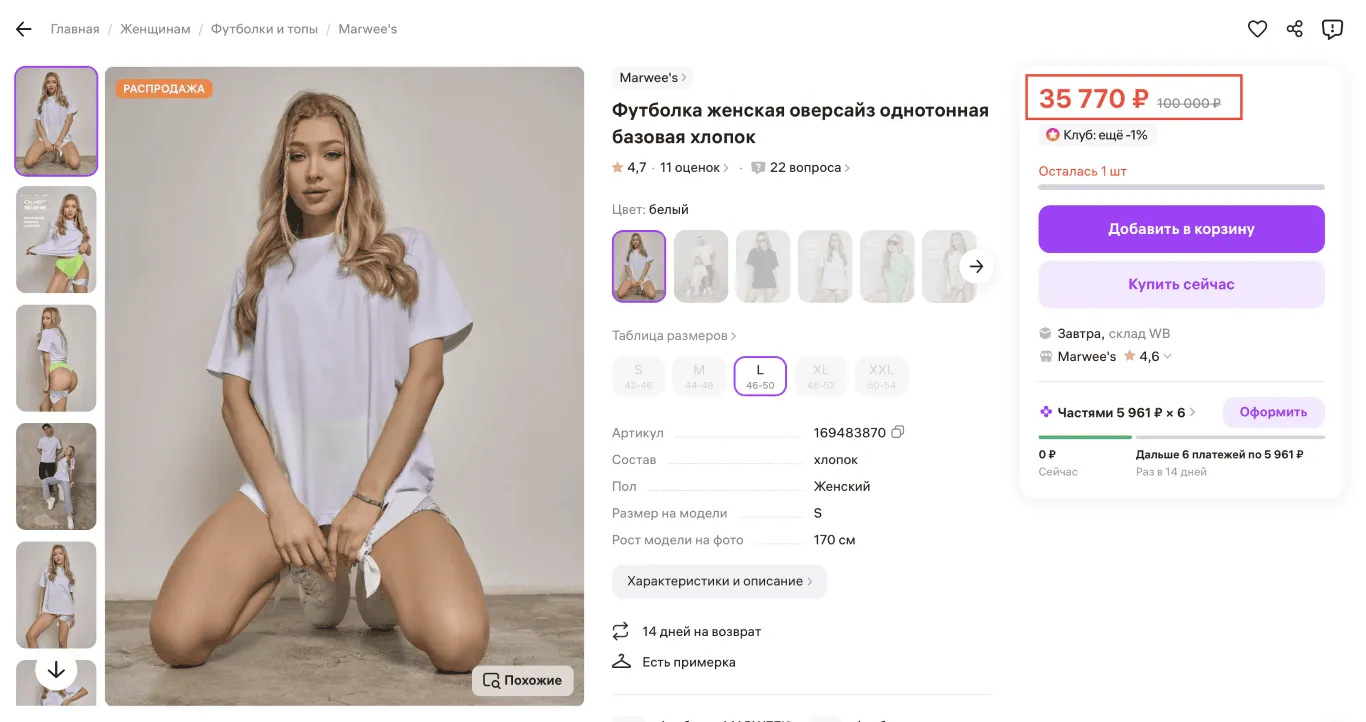The width and height of the screenshot is (1366, 722).
Task: Click the similar items search icon
Action: tap(491, 680)
